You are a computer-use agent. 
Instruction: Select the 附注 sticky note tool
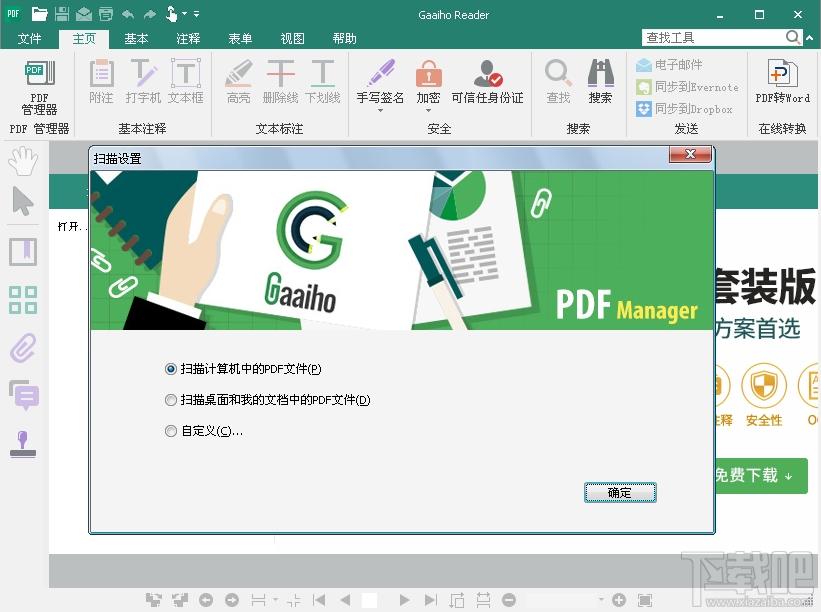(x=101, y=81)
